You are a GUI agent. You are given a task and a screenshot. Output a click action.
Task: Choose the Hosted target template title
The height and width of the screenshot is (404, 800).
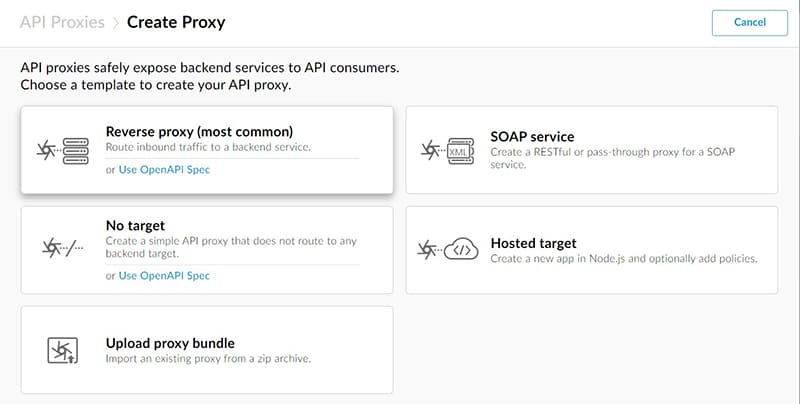click(533, 243)
